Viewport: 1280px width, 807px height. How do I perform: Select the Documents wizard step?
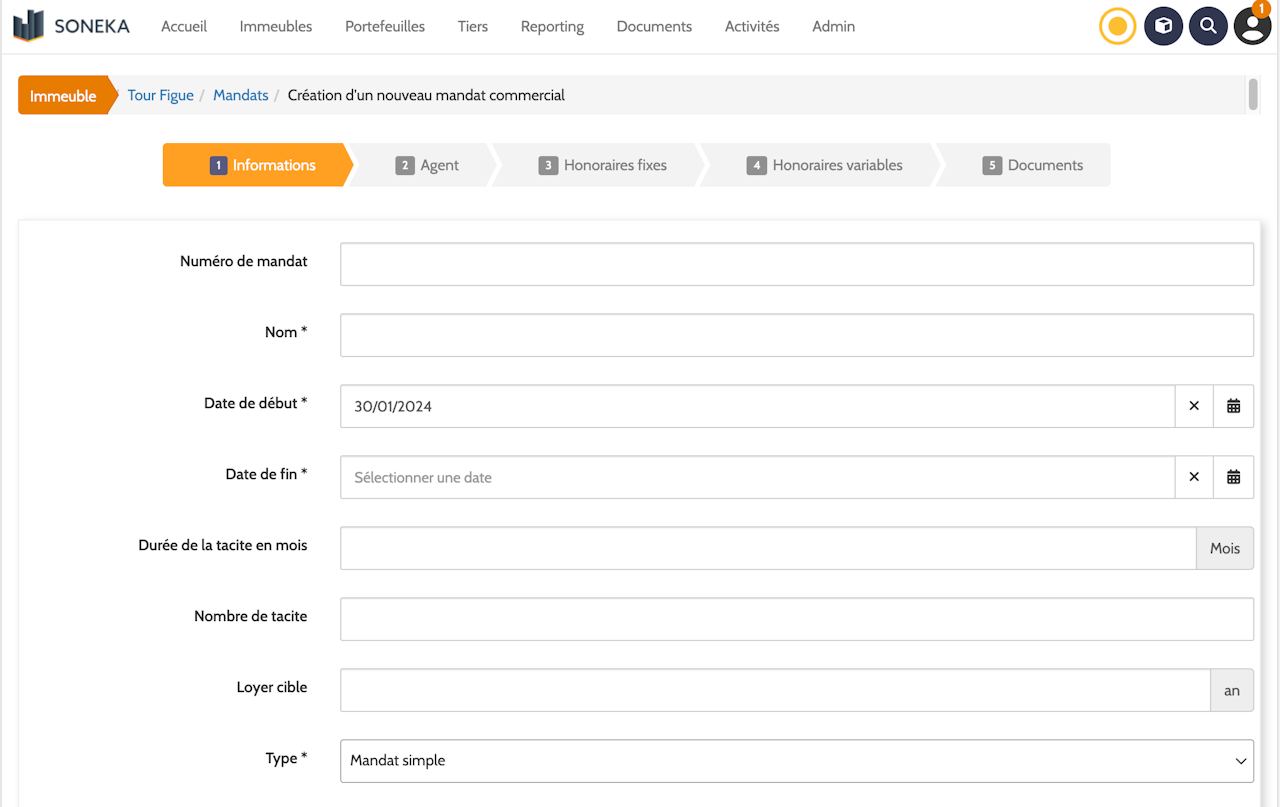1033,166
